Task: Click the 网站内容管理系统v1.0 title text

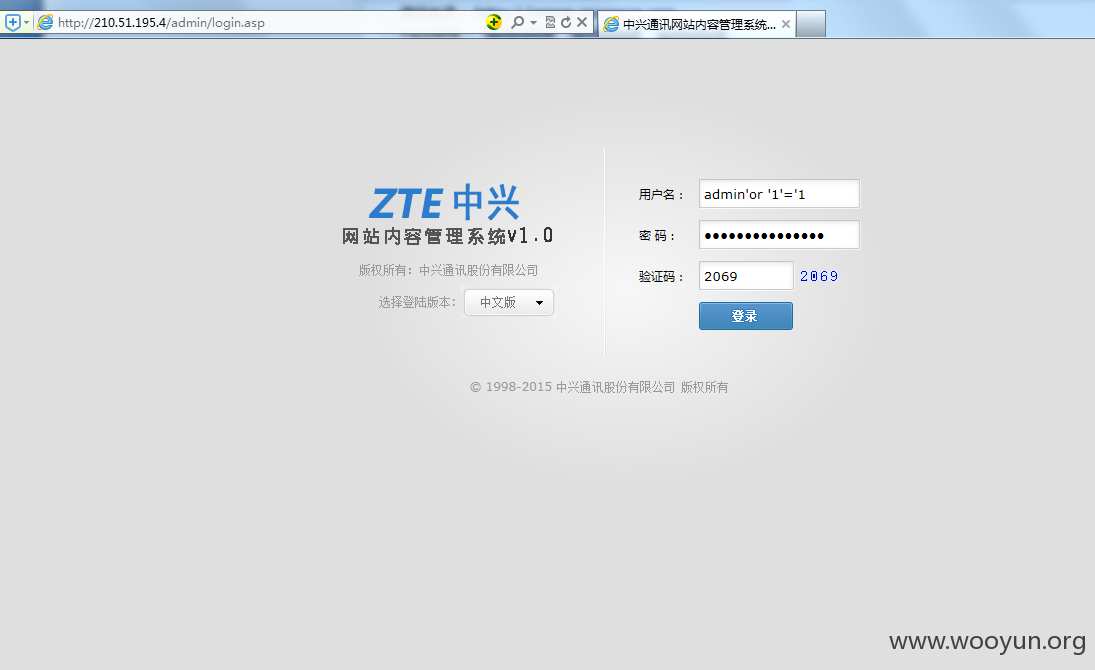Action: tap(447, 236)
